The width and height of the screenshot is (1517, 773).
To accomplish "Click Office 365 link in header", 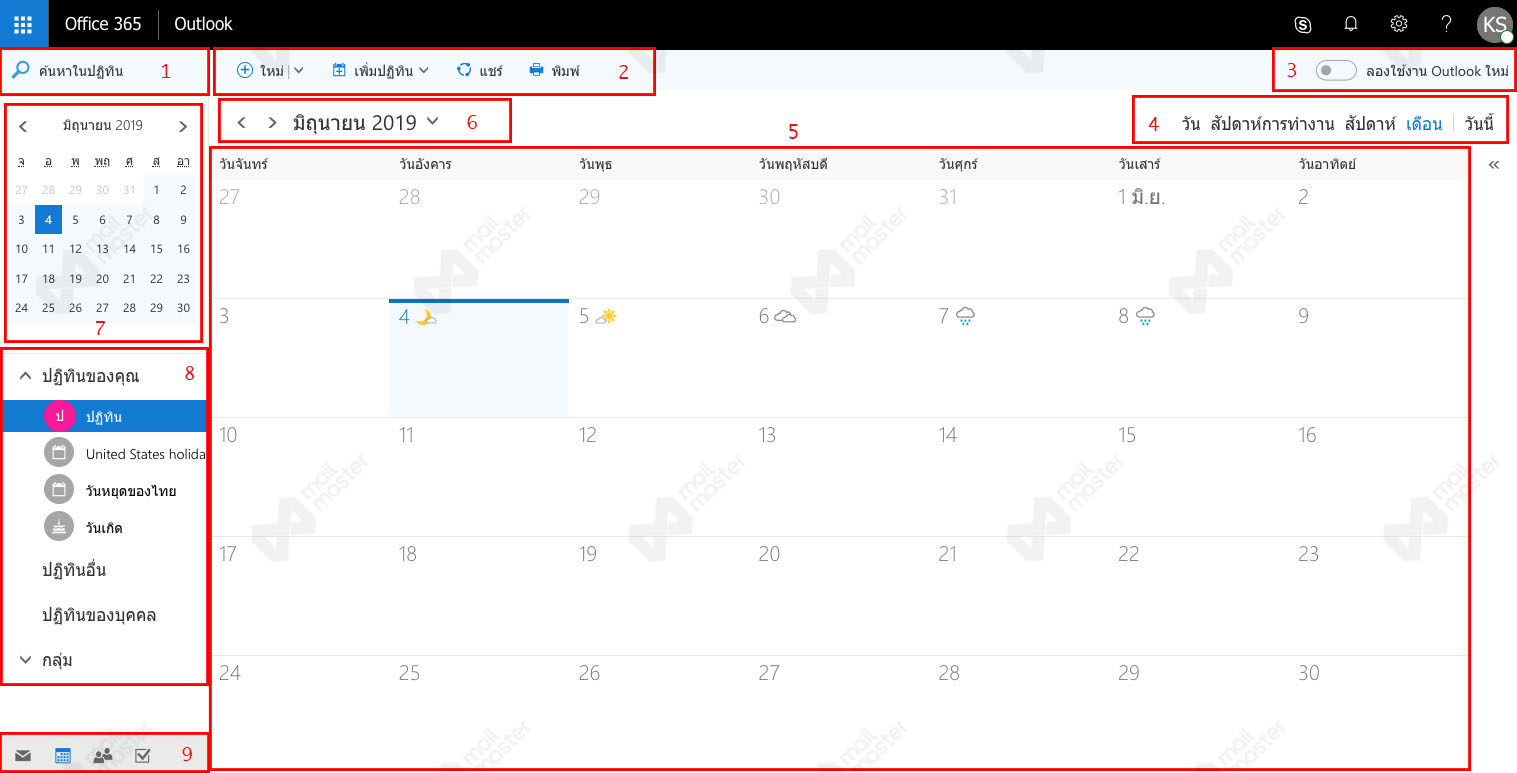I will (x=103, y=24).
